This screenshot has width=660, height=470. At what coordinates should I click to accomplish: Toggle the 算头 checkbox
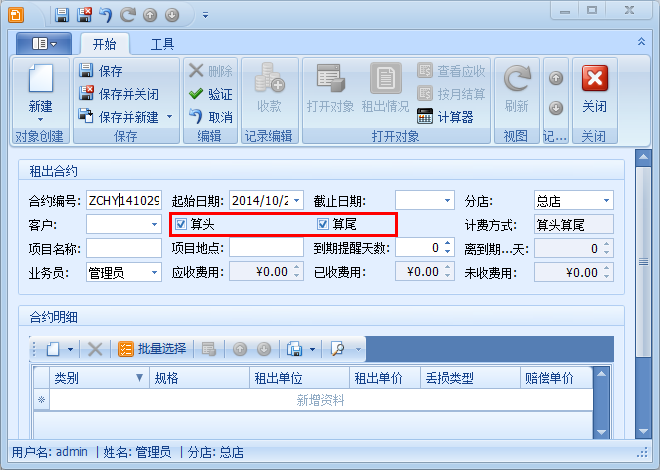coord(181,224)
